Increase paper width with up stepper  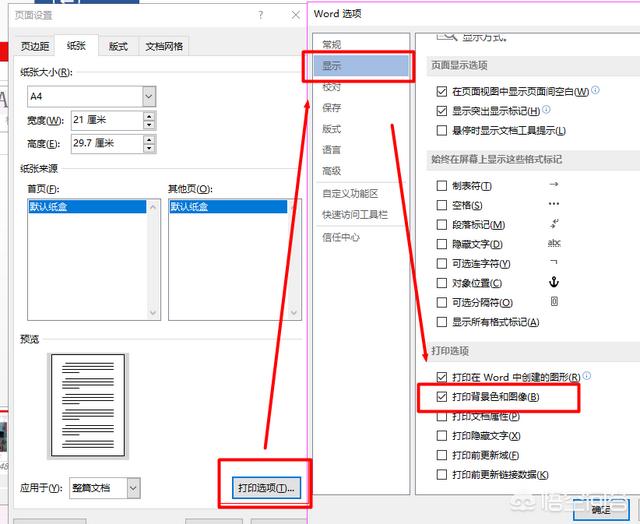[x=149, y=115]
